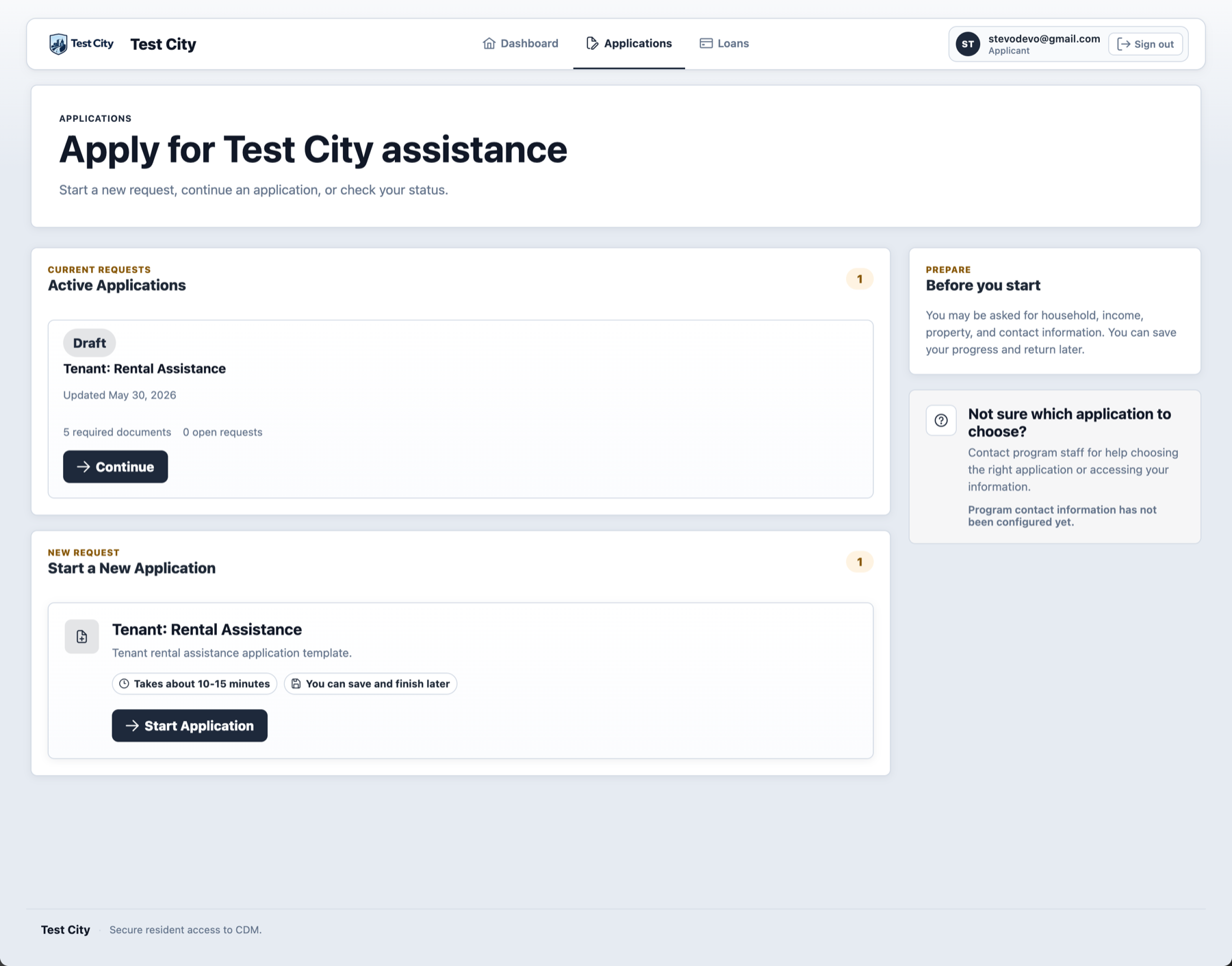Click the document-plus icon beside Tenant: Rental Assistance
Viewport: 1232px width, 966px height.
tap(81, 637)
